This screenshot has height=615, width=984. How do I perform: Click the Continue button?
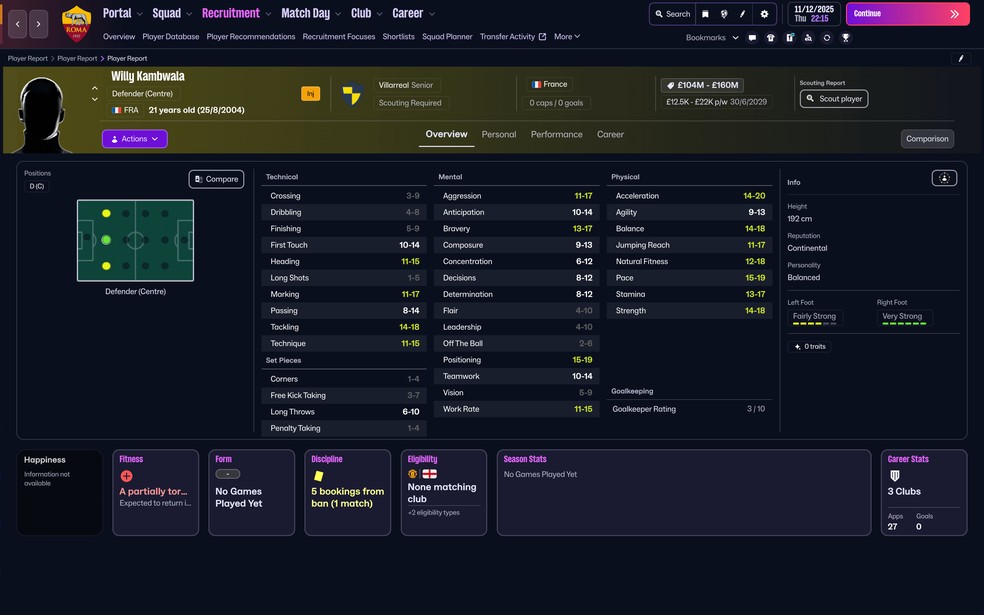point(907,14)
